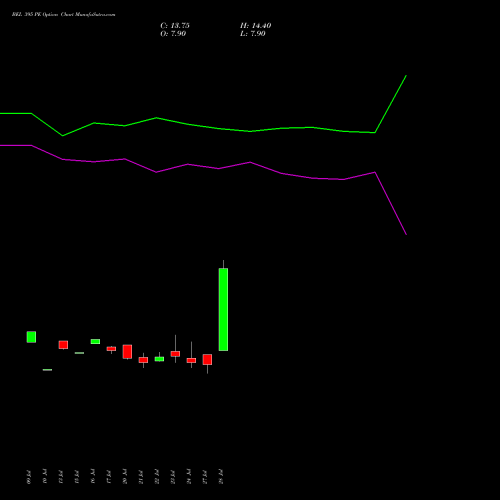Click the 28 Jul date label
This screenshot has width=500, height=500.
click(x=221, y=477)
